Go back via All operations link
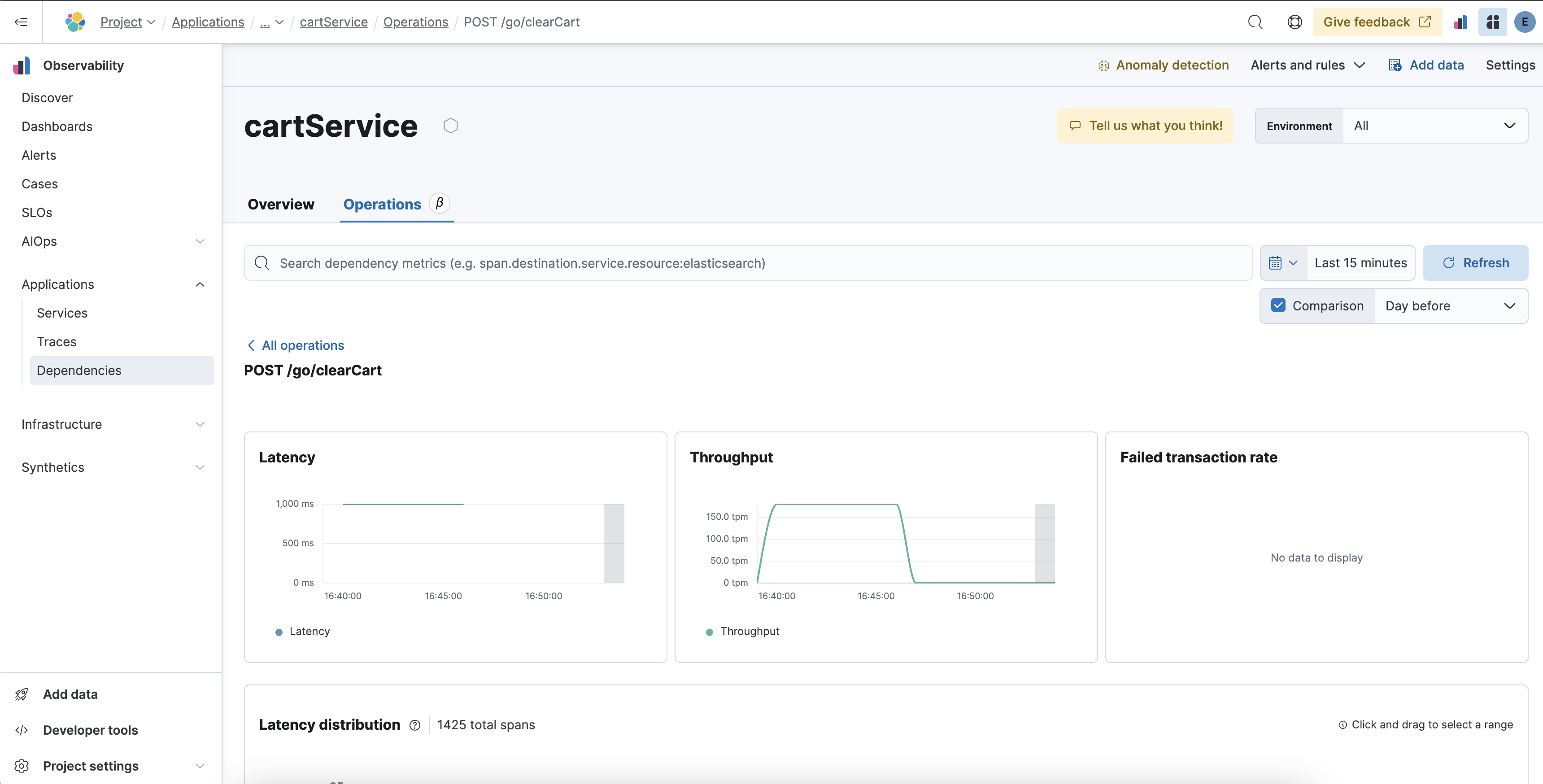 click(x=296, y=346)
